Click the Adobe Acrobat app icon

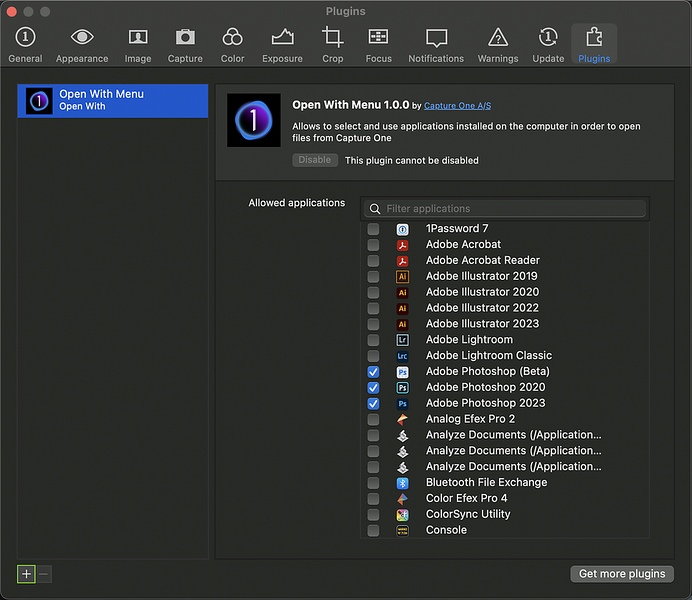coord(402,245)
